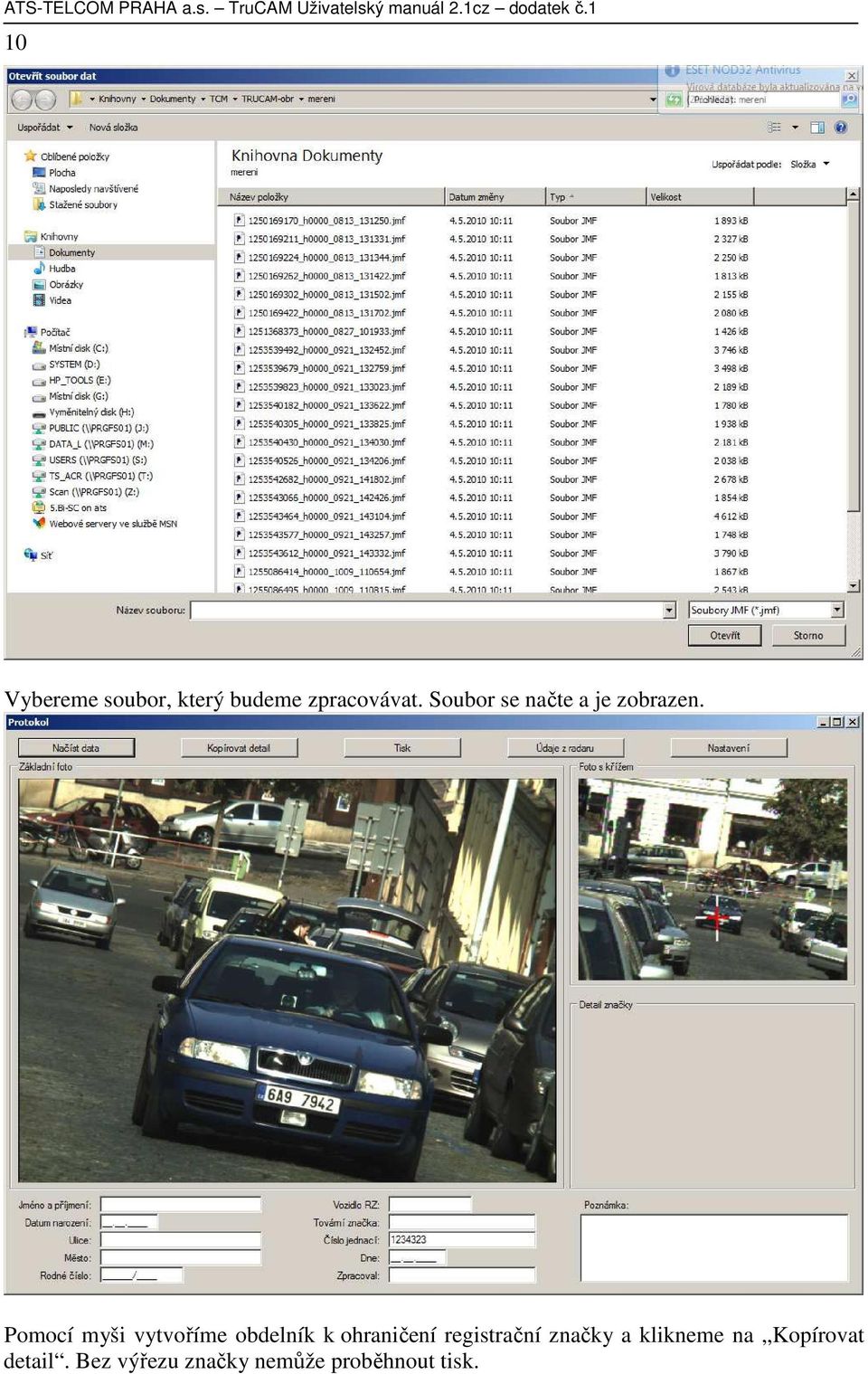Open the help question mark icon
The width and height of the screenshot is (868, 1374).
pyautogui.click(x=841, y=128)
